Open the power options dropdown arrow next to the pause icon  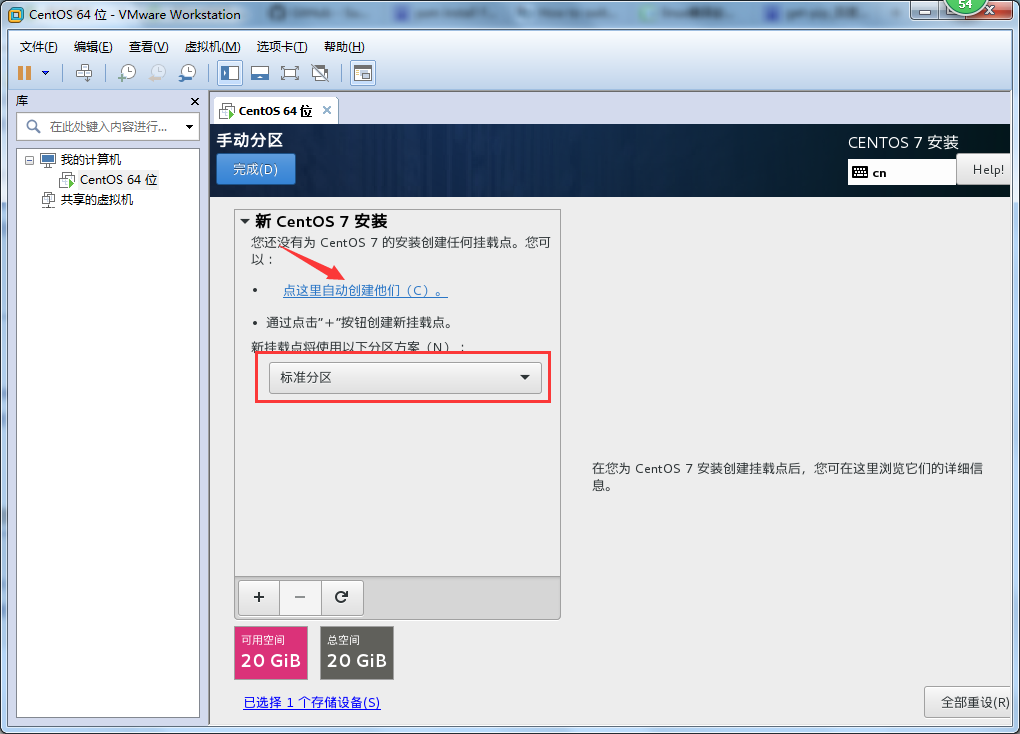(x=46, y=73)
